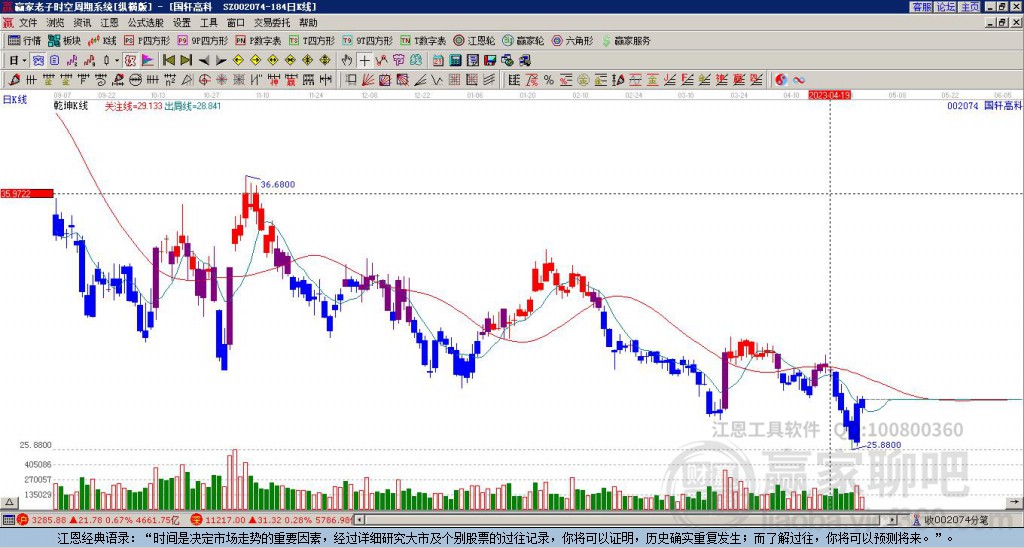Open the 设置 menu
1024x548 pixels.
[182, 23]
